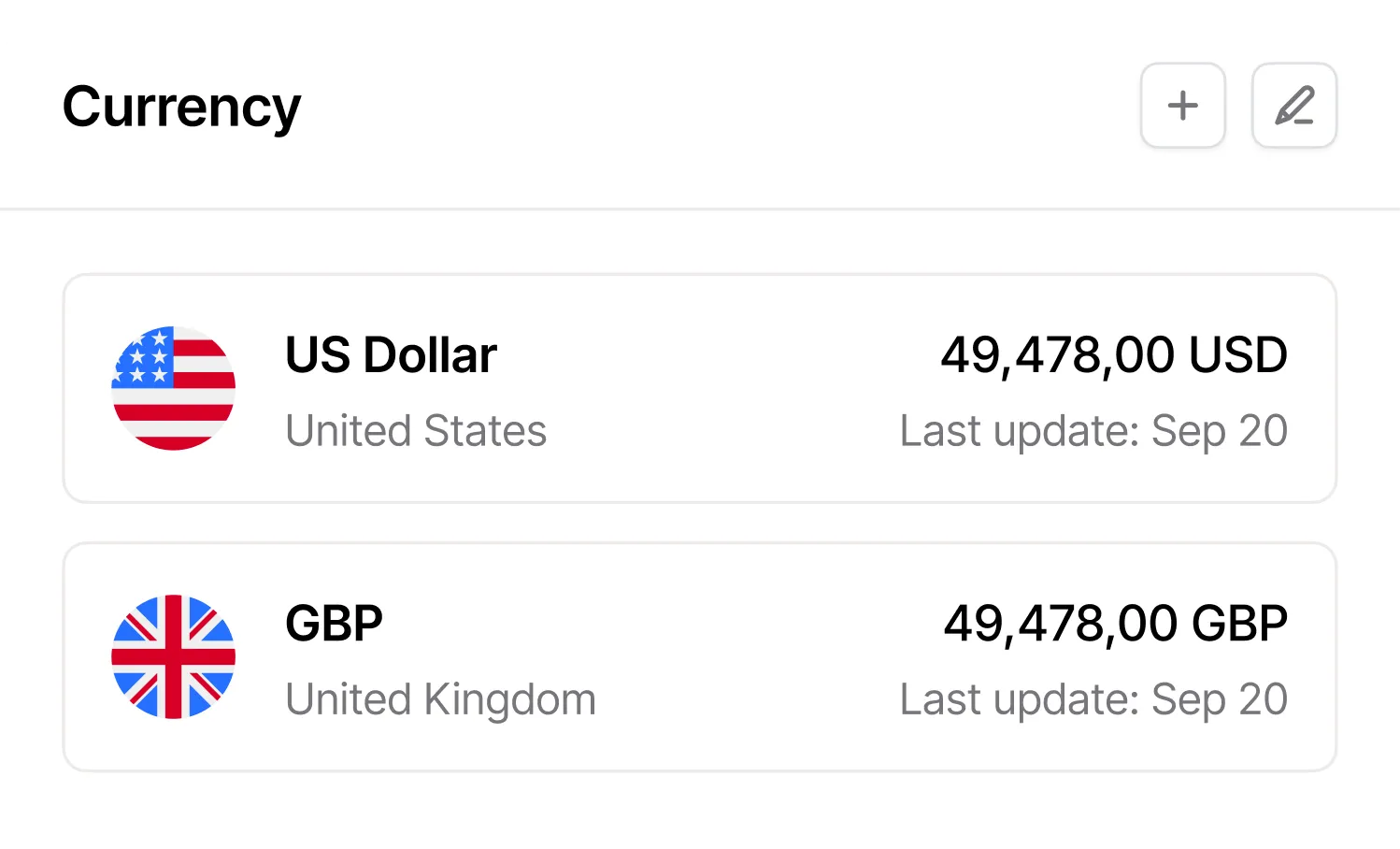
Task: Click blank header area beside Currency title
Action: point(710,106)
